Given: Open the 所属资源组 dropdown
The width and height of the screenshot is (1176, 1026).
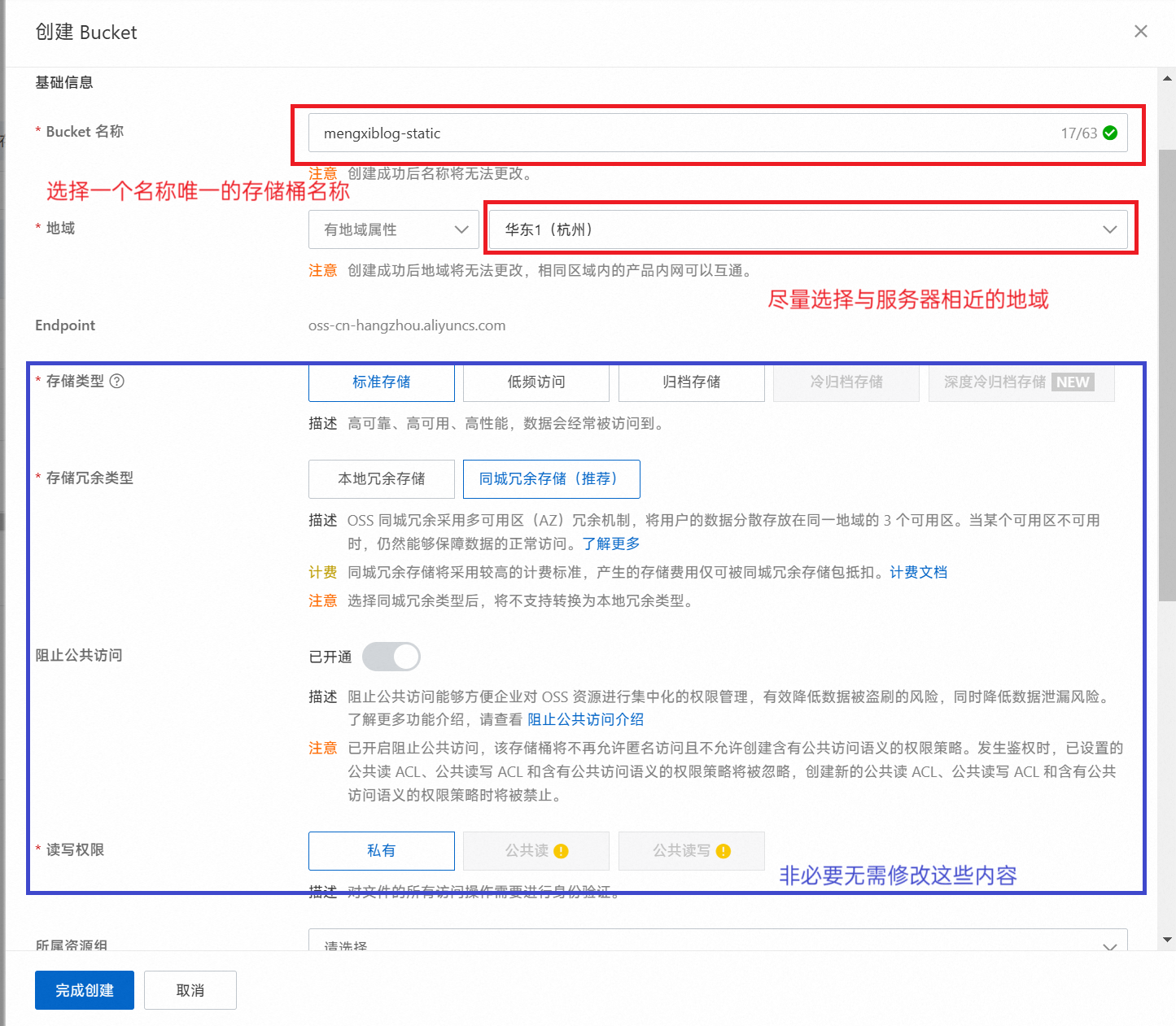Looking at the screenshot, I should (x=717, y=944).
